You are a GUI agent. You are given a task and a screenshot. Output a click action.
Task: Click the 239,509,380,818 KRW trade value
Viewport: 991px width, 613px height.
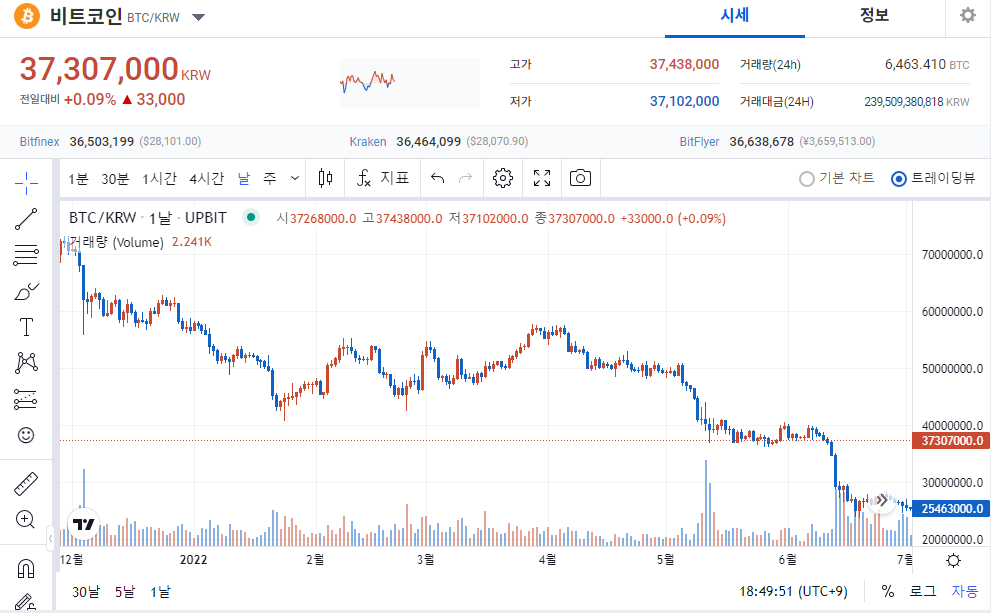(917, 102)
